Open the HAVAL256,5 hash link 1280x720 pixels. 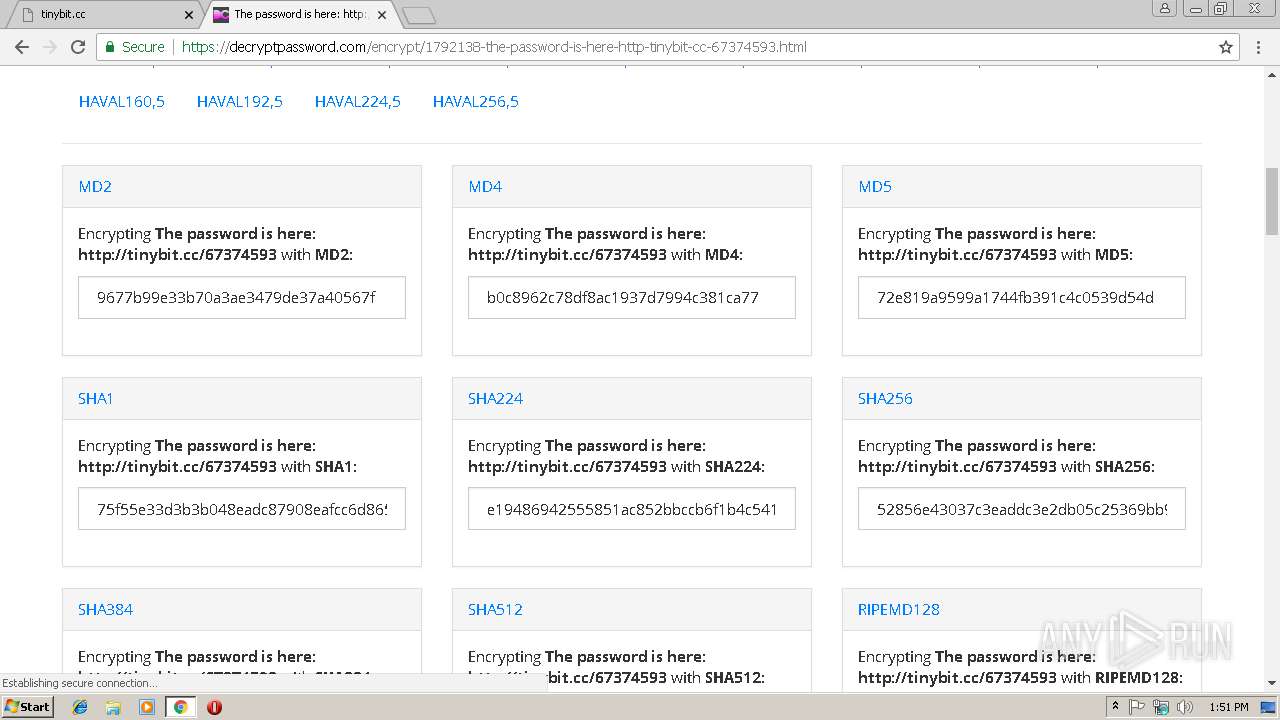(476, 101)
